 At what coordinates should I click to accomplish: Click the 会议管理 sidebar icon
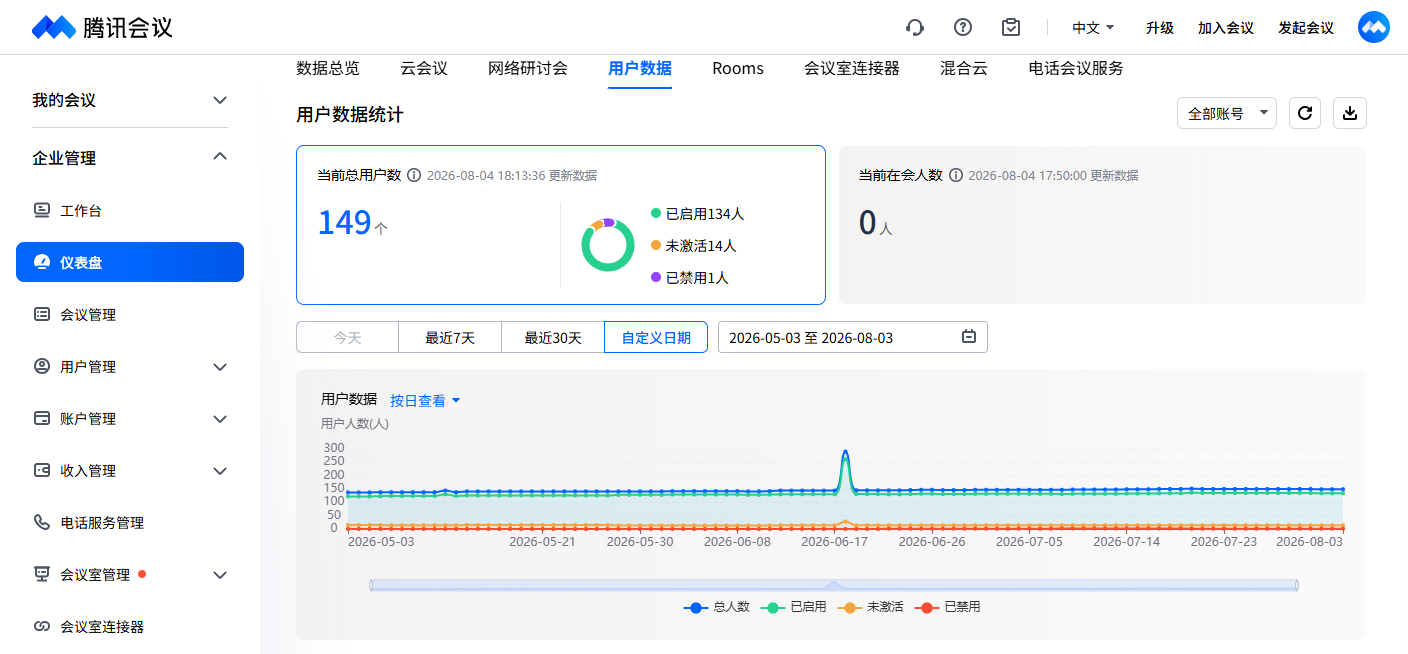click(x=42, y=314)
